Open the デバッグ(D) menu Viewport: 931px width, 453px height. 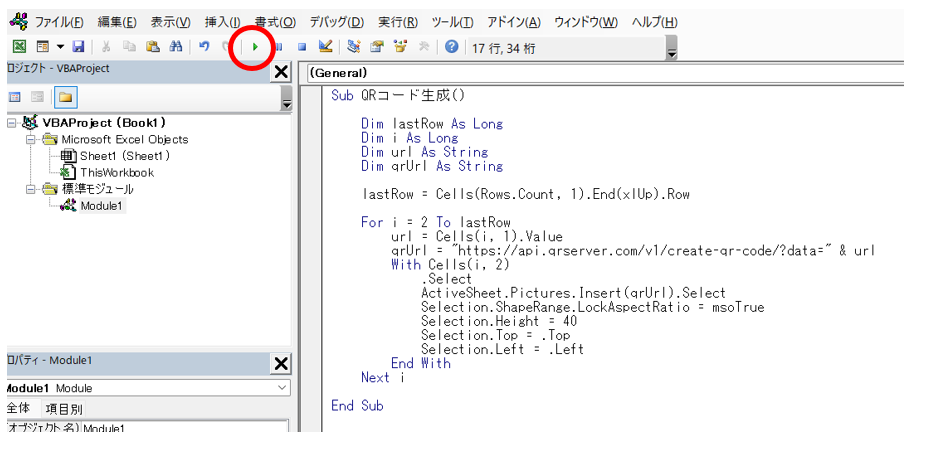point(337,23)
